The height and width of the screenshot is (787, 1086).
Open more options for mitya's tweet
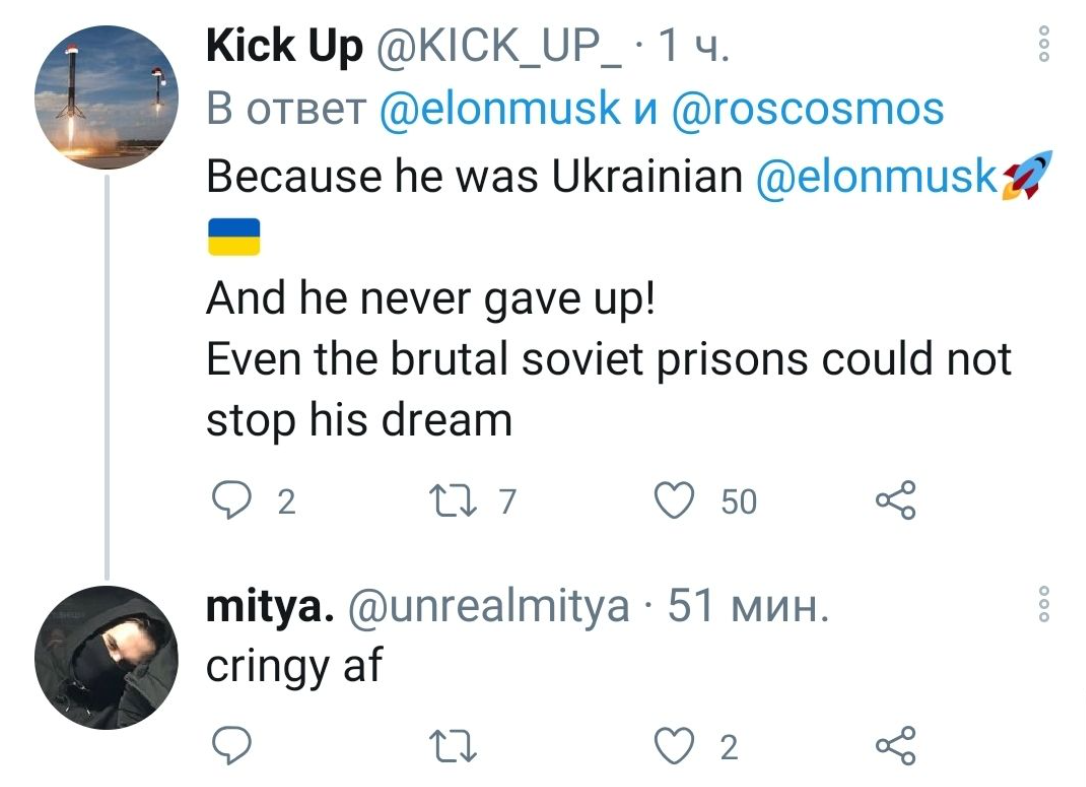pos(1042,606)
